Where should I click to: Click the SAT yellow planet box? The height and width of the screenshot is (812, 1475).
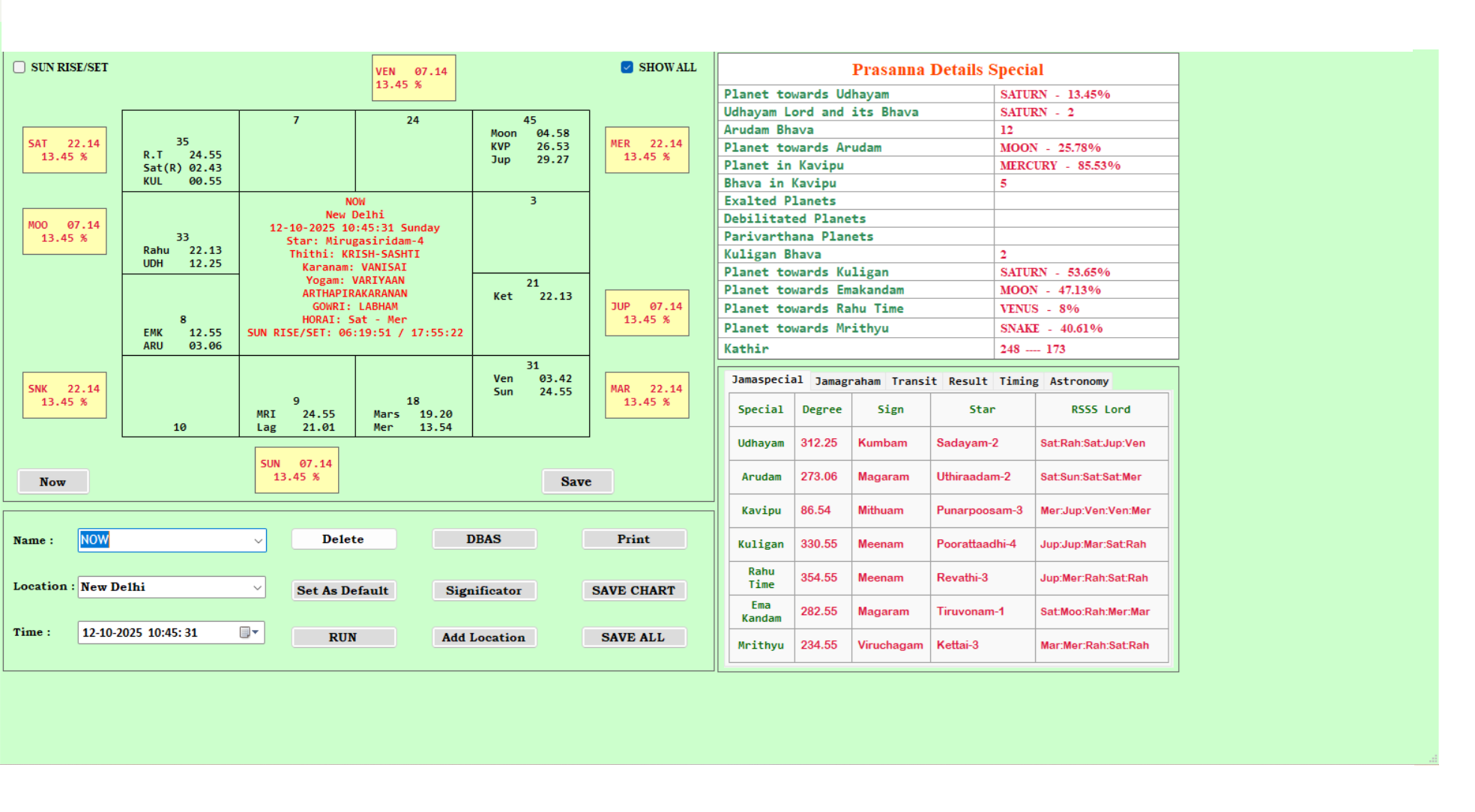point(64,150)
